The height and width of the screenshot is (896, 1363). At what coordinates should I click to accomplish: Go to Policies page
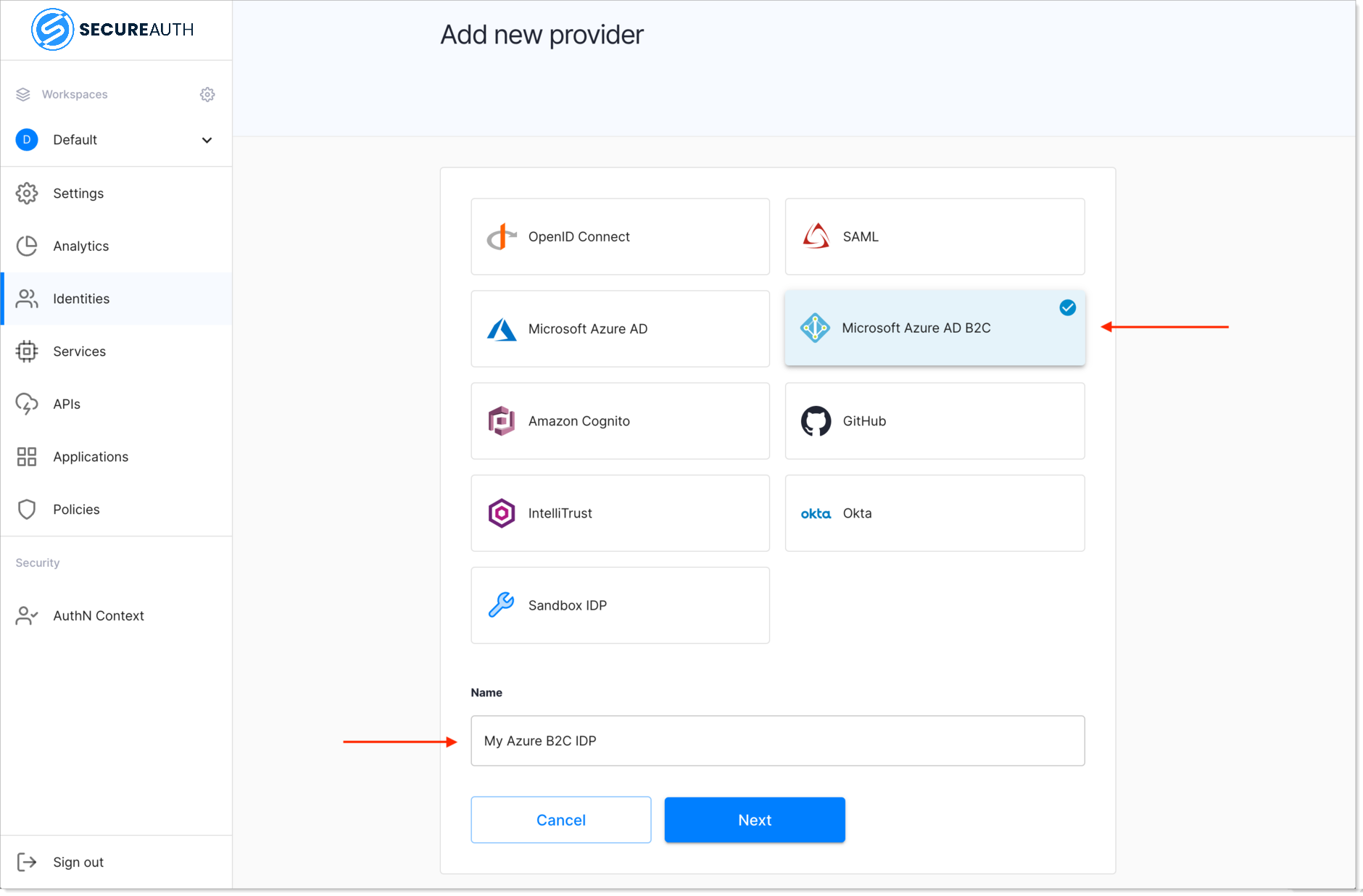click(x=116, y=510)
